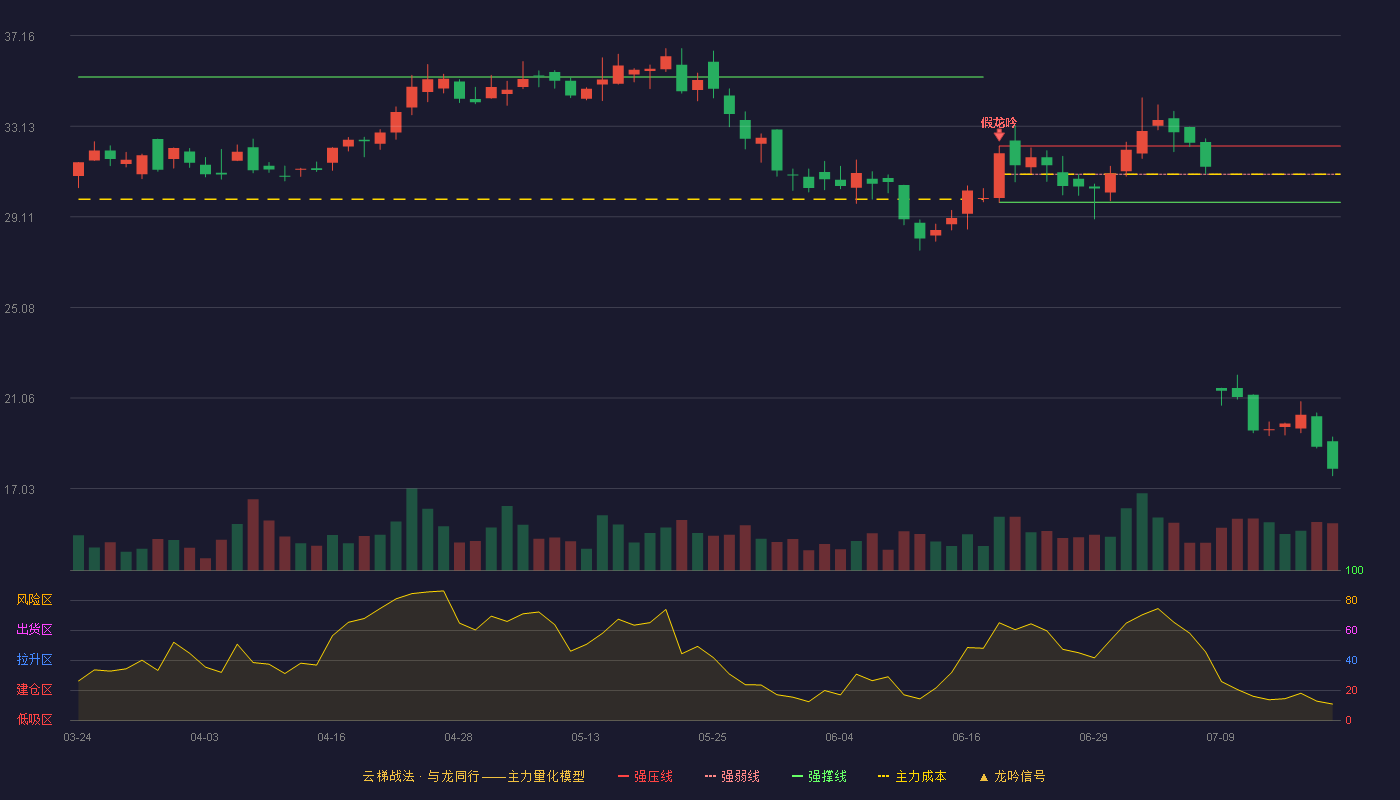Image resolution: width=1400 pixels, height=800 pixels.
Task: Click the 05-25 date label
Action: (x=712, y=737)
